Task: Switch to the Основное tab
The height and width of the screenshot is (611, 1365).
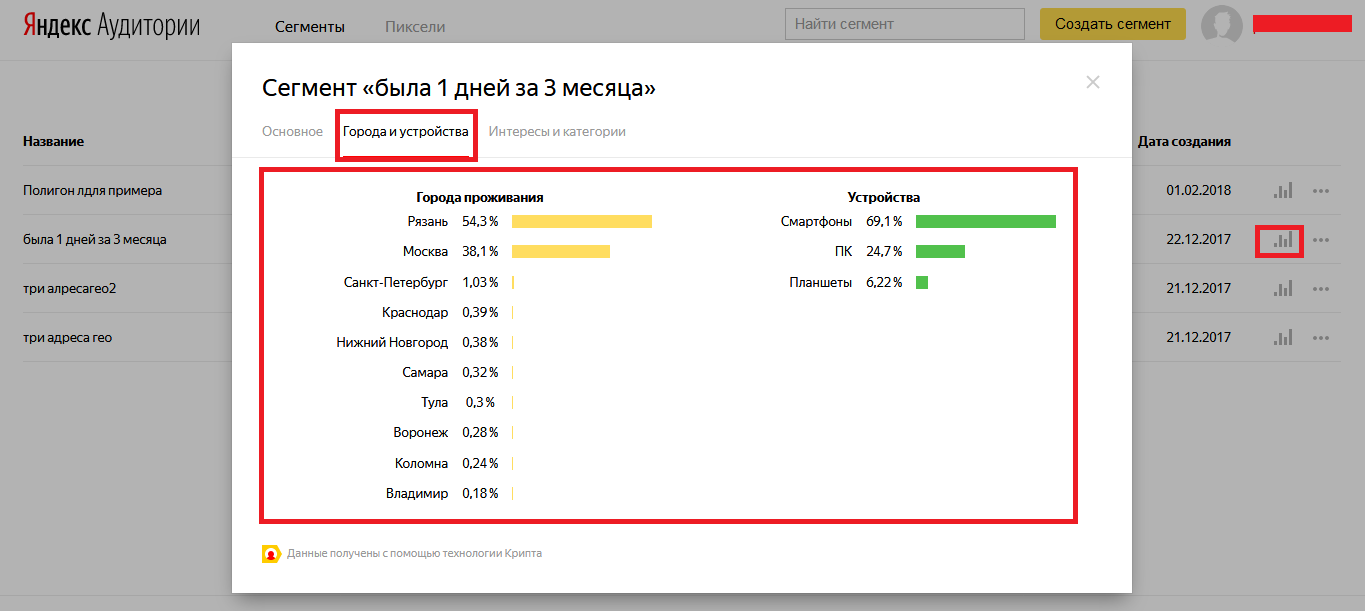Action: pyautogui.click(x=292, y=131)
